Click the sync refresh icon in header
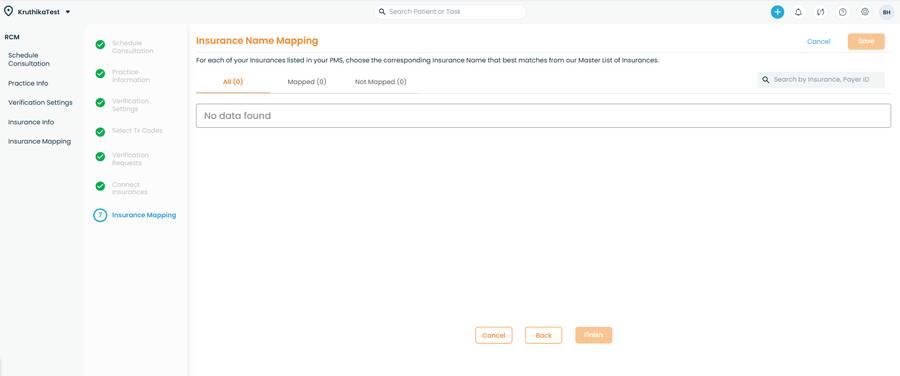The image size is (900, 376). pyautogui.click(x=820, y=11)
